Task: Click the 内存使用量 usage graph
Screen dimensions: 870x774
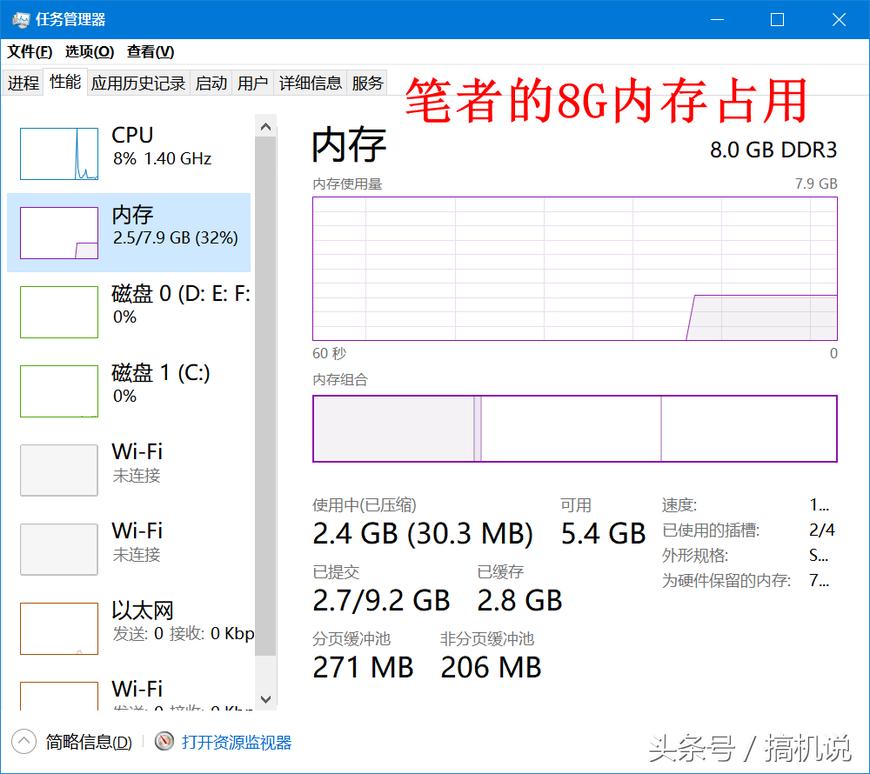Action: (575, 267)
